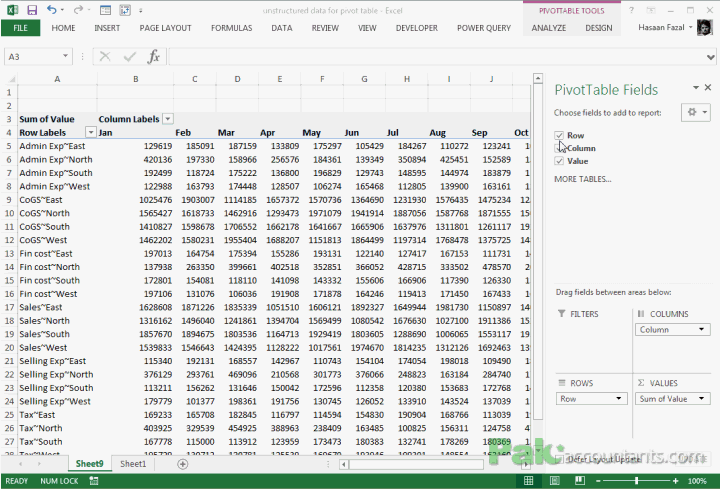
Task: Switch to the FORMULAS ribbon tab
Action: point(231,28)
